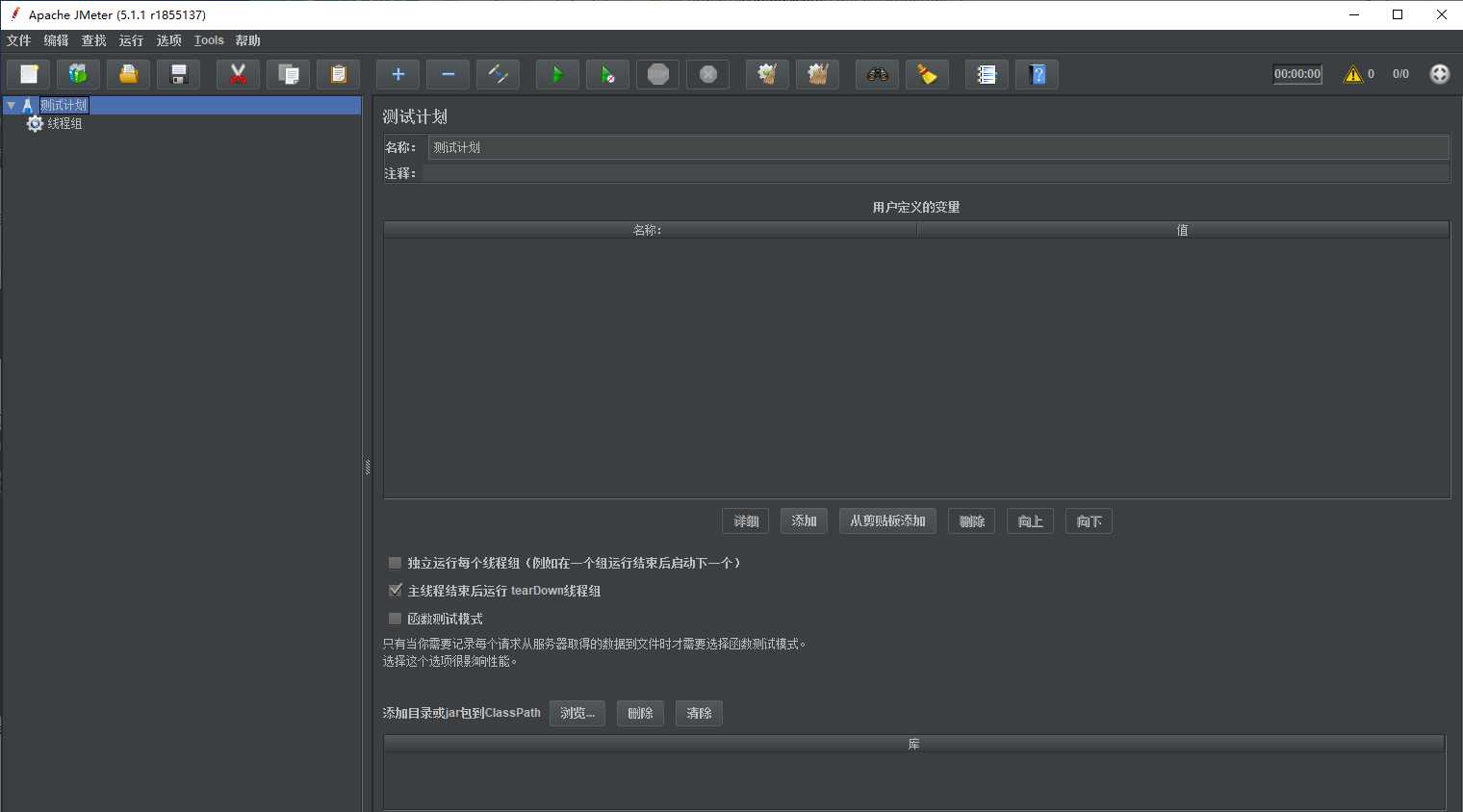Open Help with question mark icon

point(1037,74)
